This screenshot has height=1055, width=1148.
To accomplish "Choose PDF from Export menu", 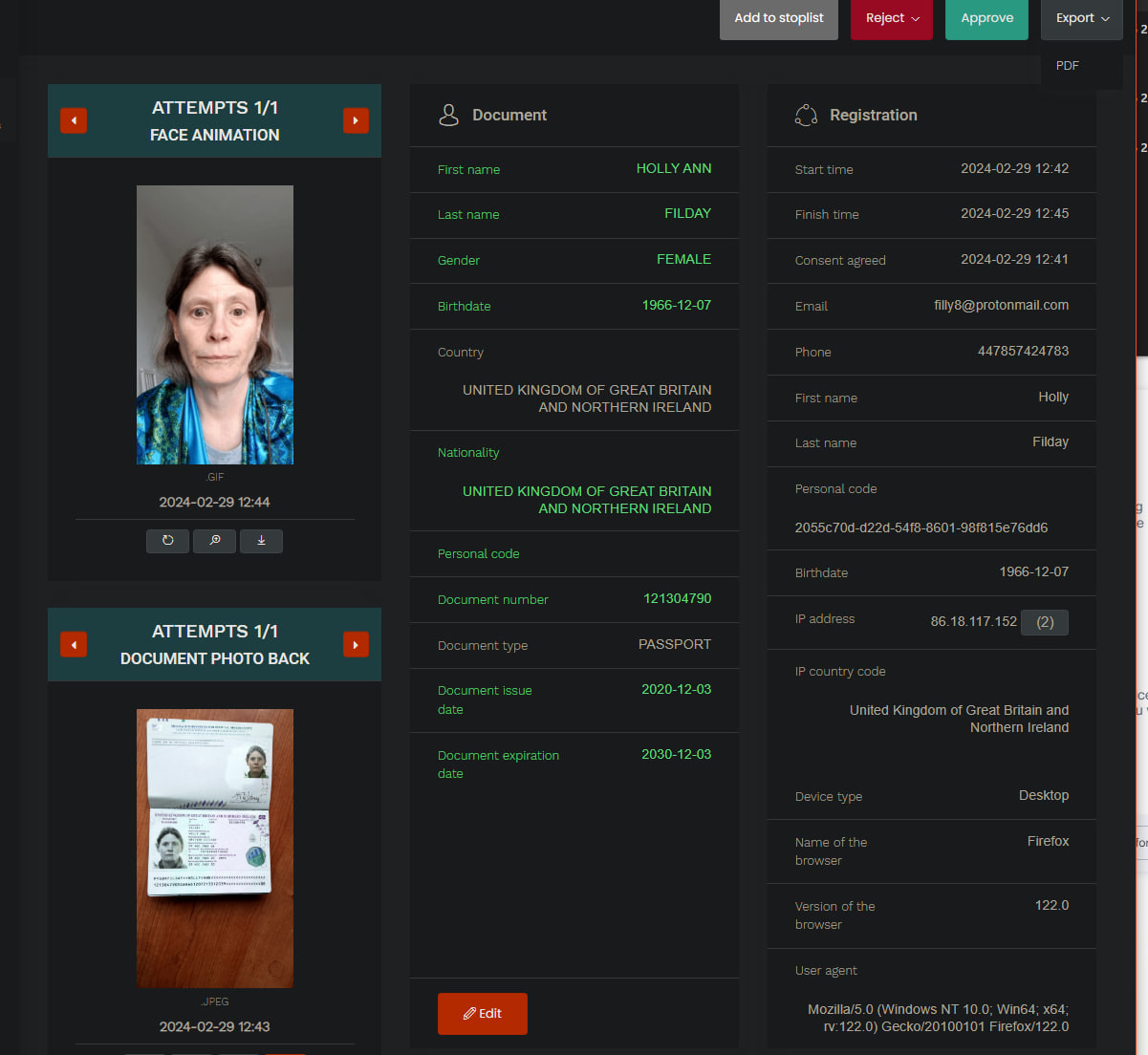I will [x=1068, y=65].
